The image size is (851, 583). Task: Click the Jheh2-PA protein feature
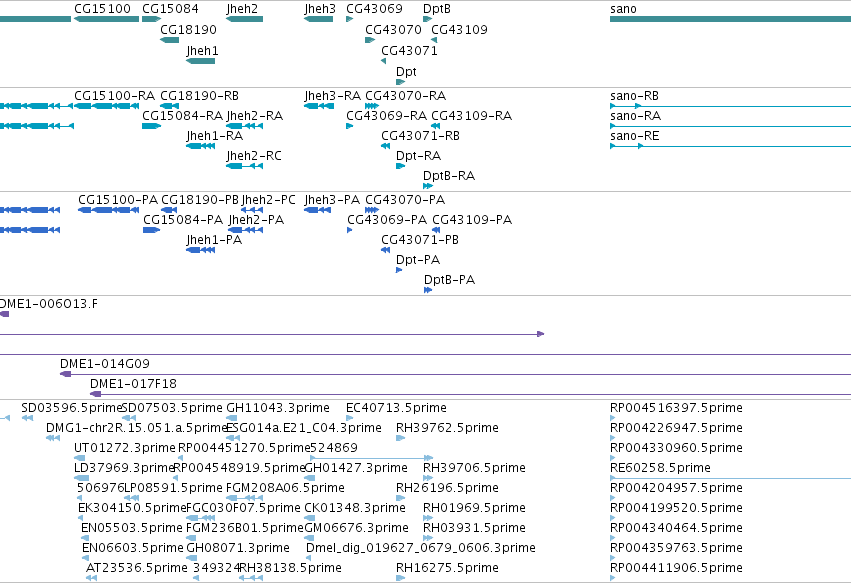pos(246,230)
